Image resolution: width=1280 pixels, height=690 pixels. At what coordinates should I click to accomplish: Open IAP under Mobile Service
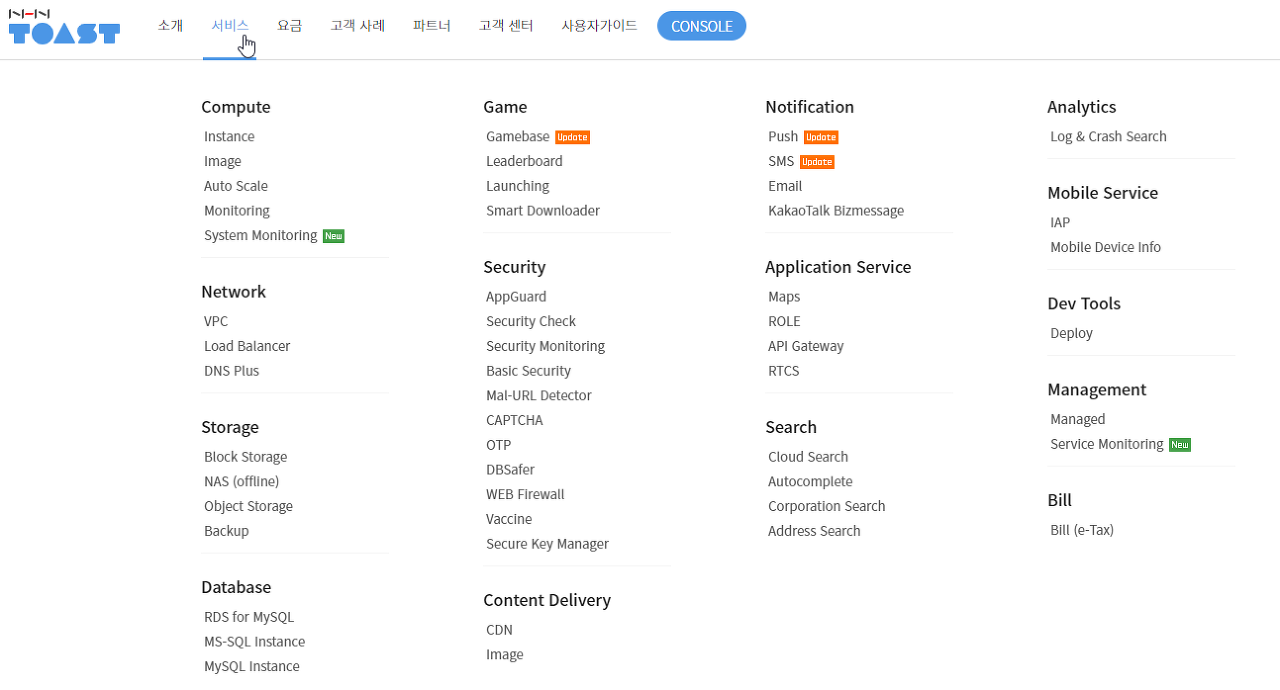(1060, 223)
